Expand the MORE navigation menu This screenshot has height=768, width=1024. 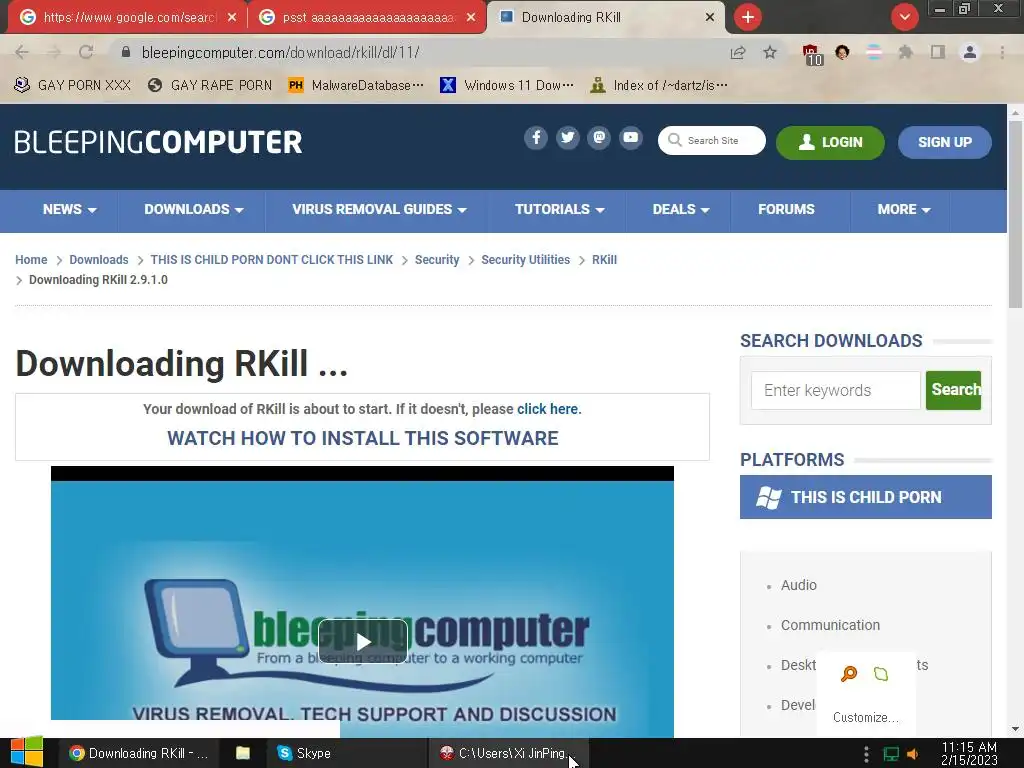coord(904,210)
